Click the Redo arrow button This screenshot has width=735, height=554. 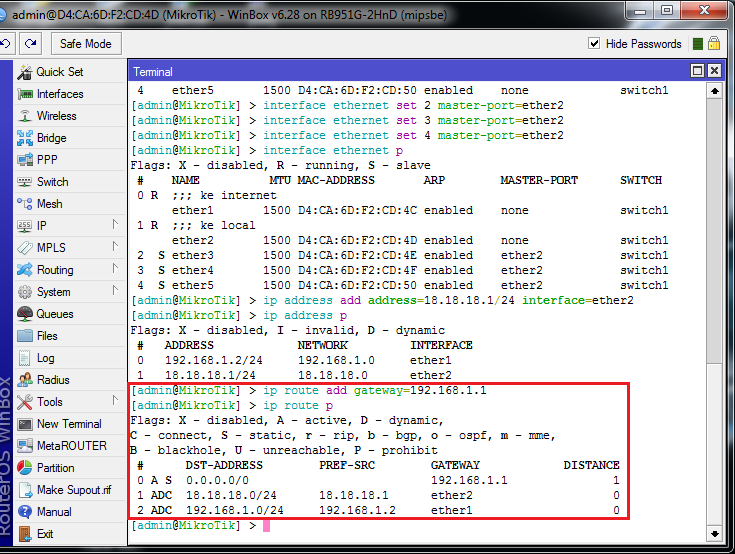point(30,44)
